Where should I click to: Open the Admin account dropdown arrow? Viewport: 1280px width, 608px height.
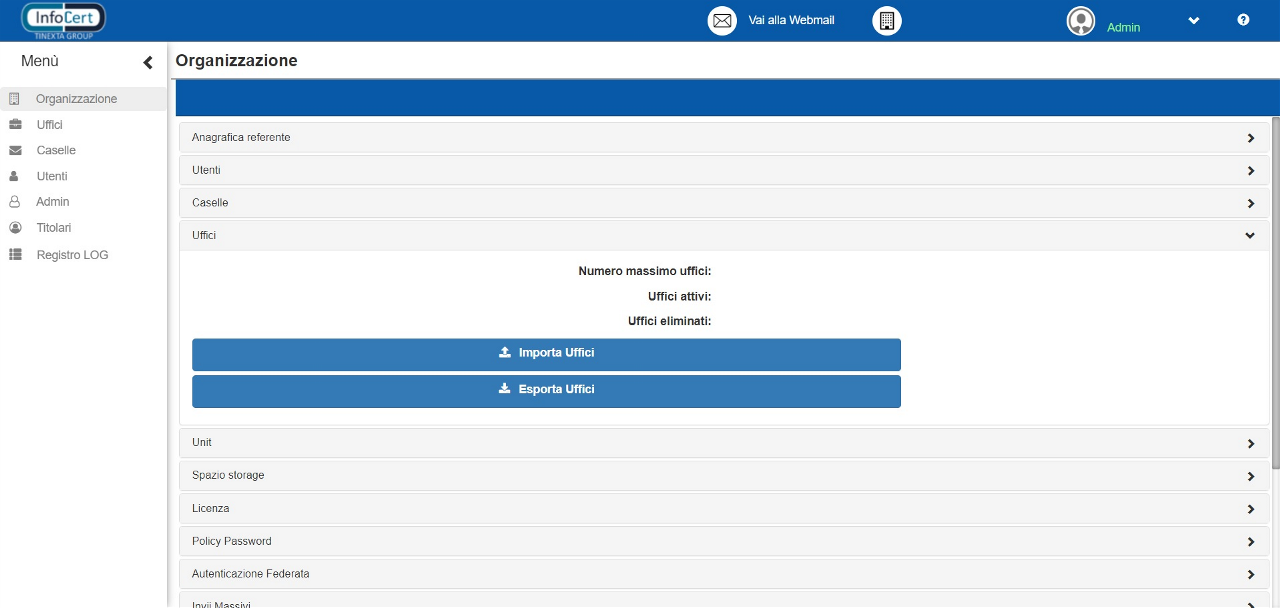[x=1193, y=21]
